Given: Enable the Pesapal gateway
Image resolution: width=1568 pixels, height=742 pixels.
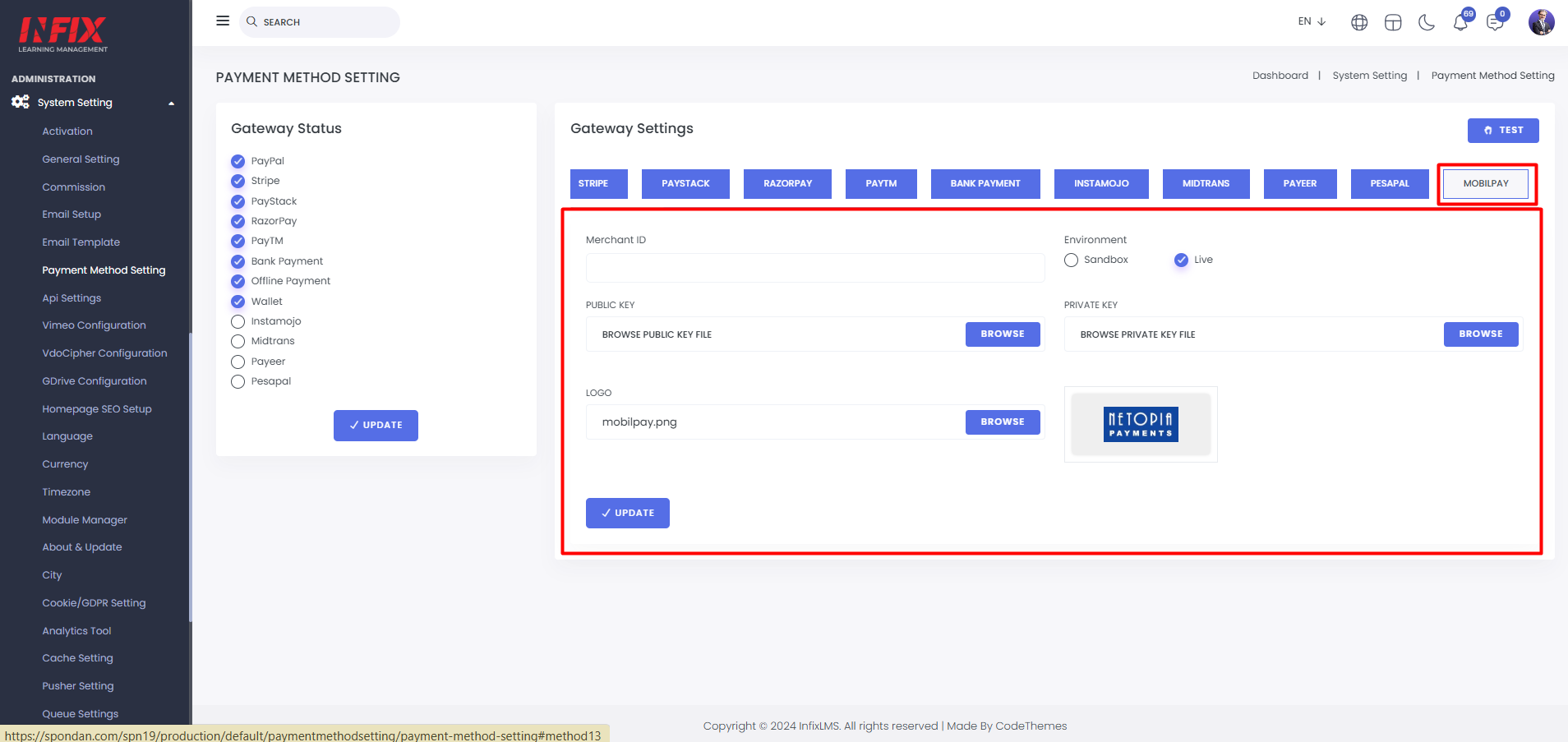Looking at the screenshot, I should (x=238, y=381).
